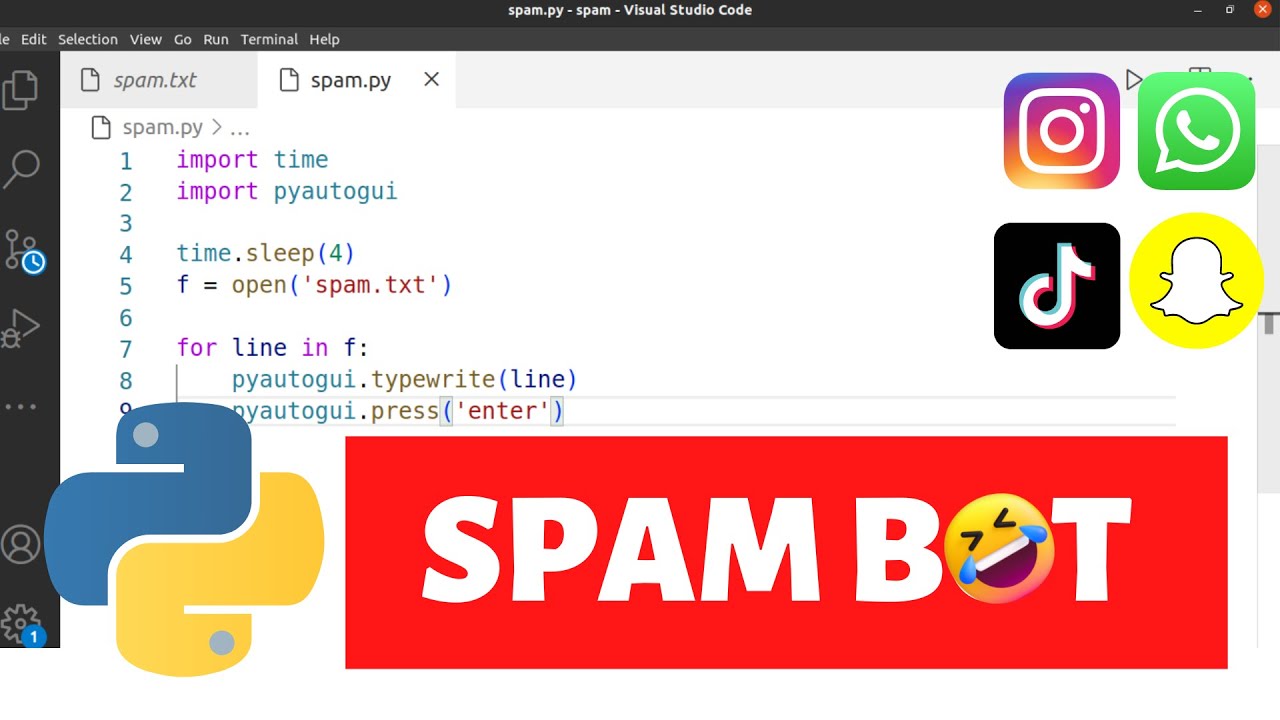
Task: Close the spam.py editor tab
Action: point(432,79)
